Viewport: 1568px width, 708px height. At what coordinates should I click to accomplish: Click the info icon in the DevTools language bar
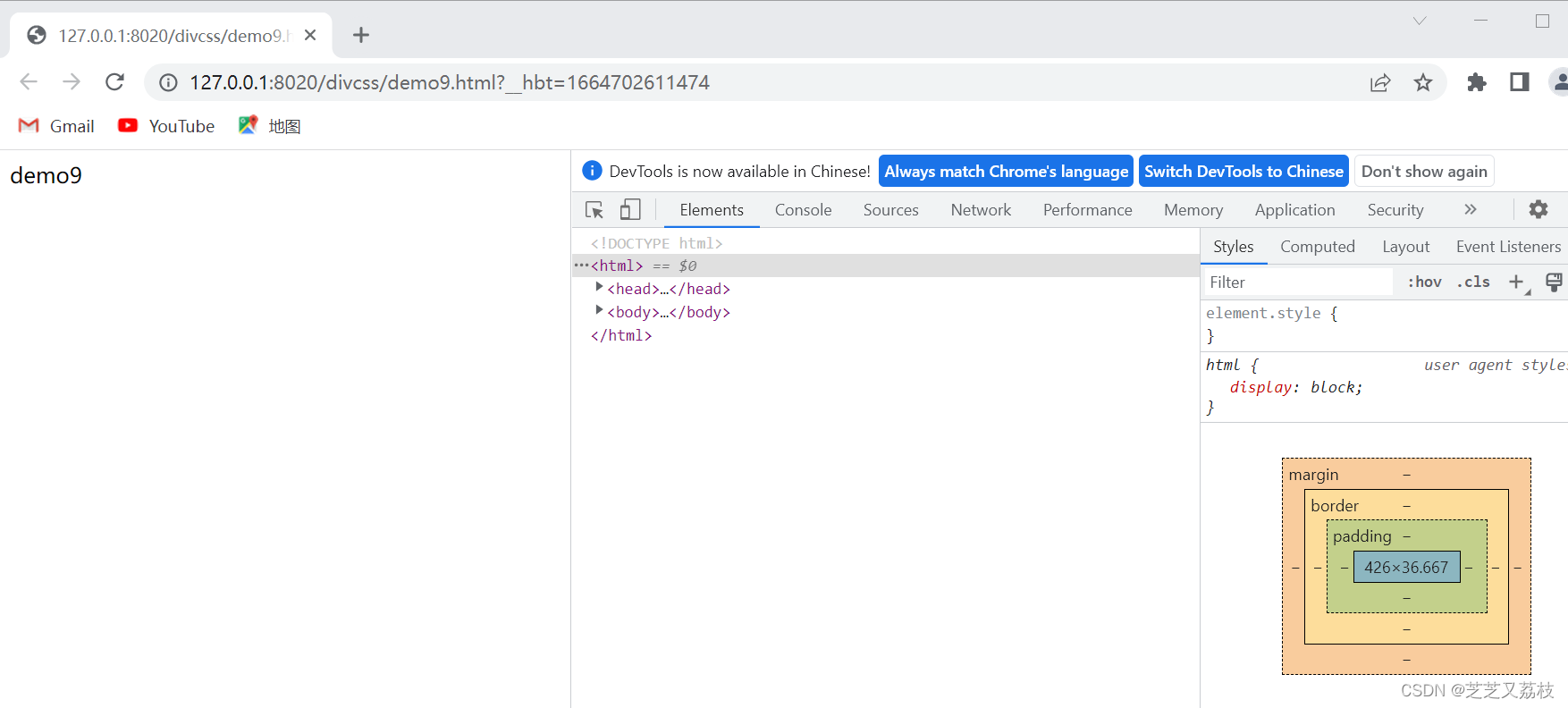point(592,171)
